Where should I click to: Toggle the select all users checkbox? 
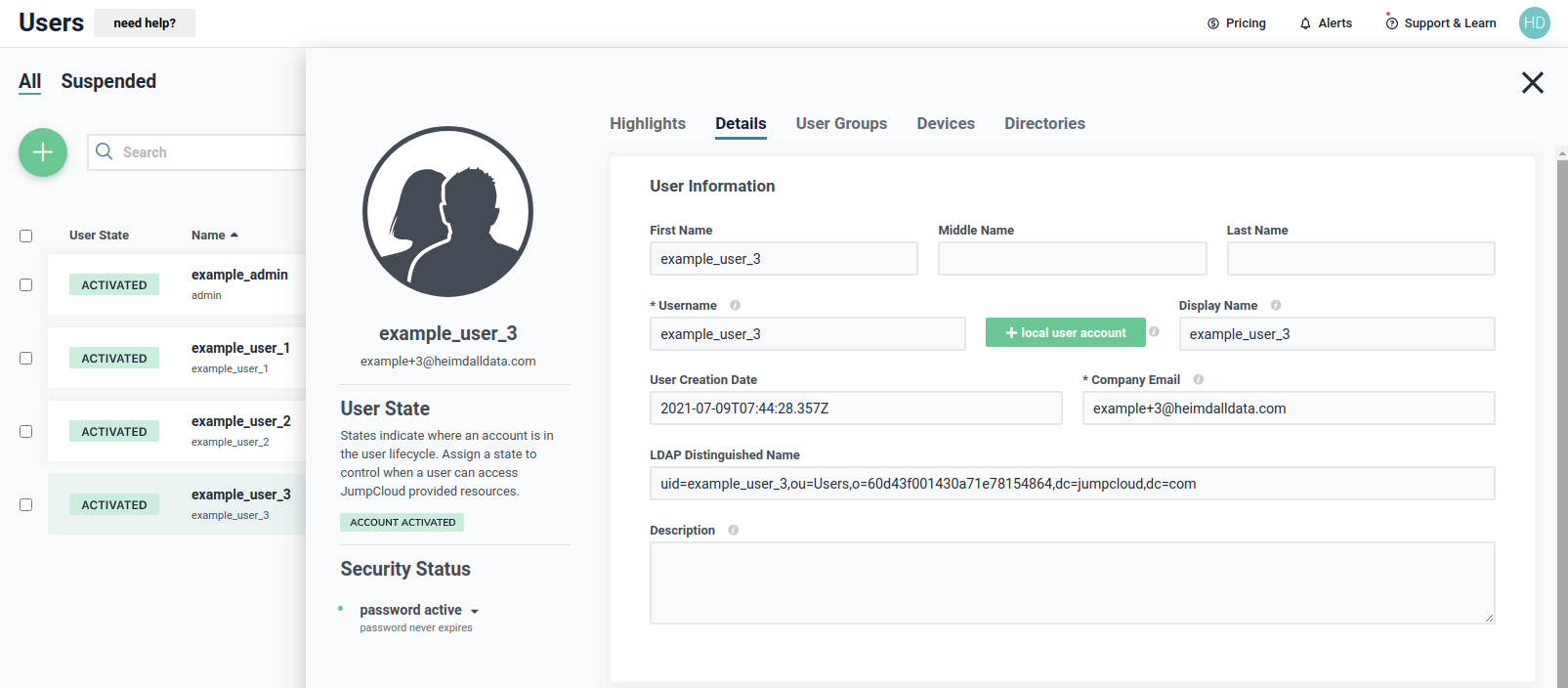[x=26, y=236]
